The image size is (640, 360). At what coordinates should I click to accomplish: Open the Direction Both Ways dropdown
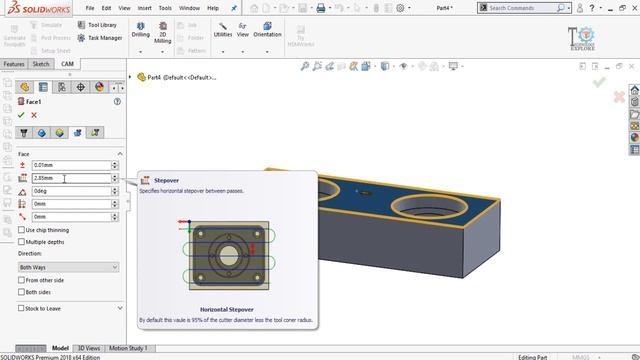[69, 267]
